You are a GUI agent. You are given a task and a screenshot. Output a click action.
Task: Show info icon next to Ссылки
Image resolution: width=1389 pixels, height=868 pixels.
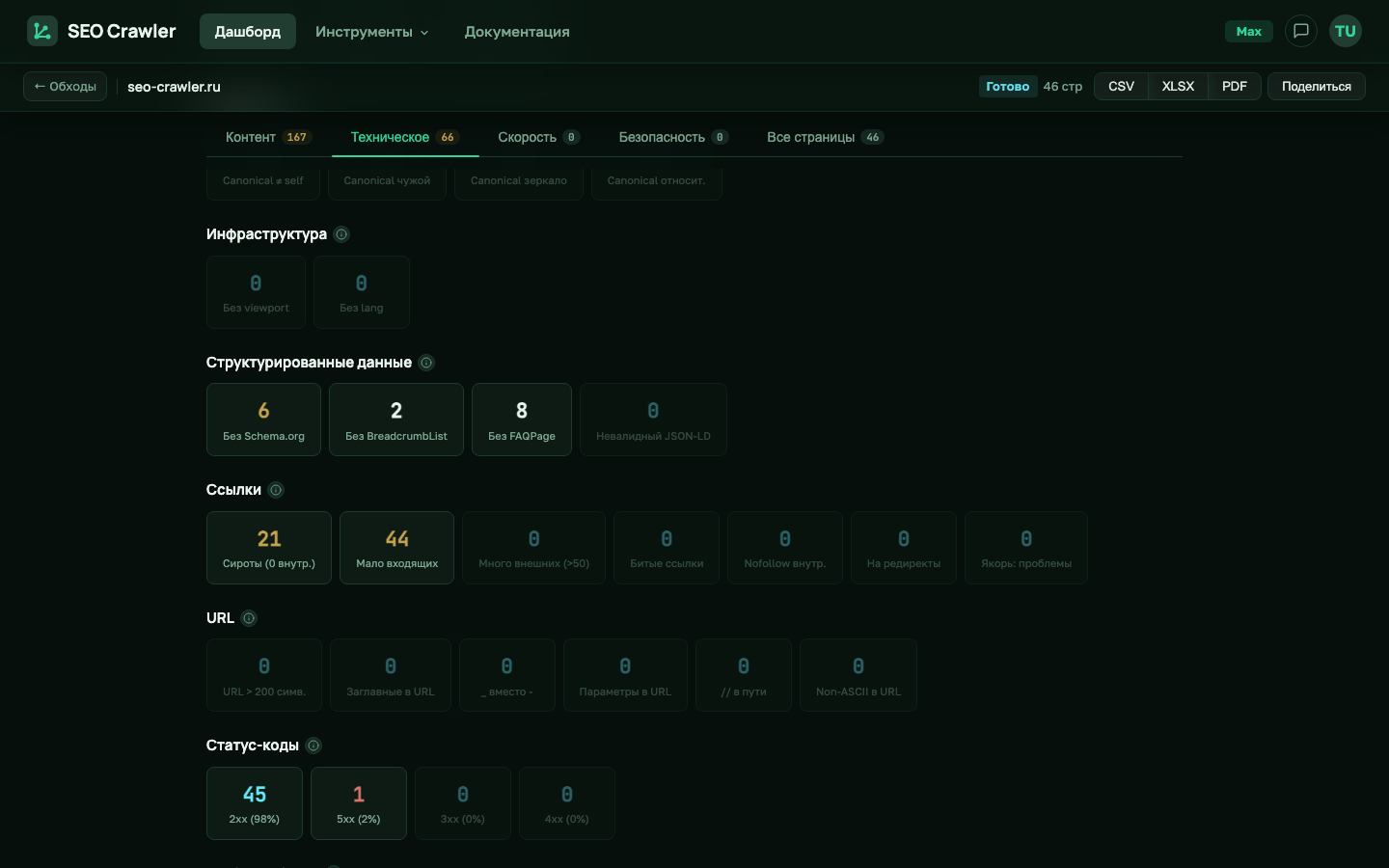(x=276, y=490)
